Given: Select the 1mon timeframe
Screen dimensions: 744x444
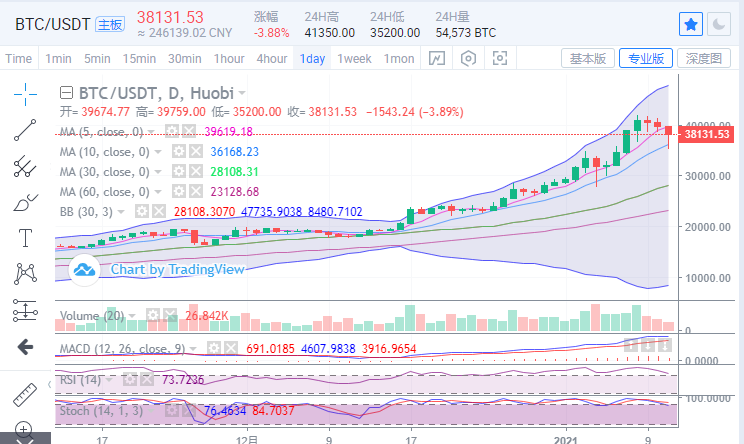Looking at the screenshot, I should pos(399,58).
